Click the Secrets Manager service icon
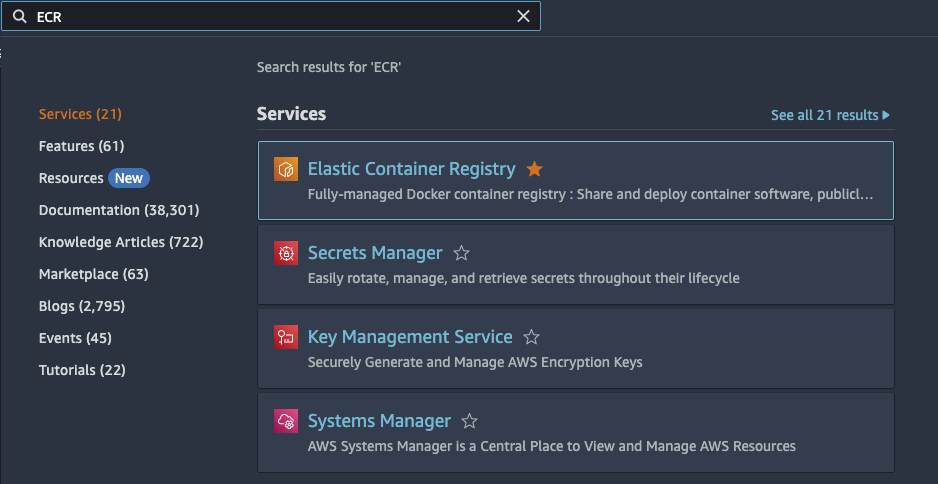 click(x=286, y=254)
